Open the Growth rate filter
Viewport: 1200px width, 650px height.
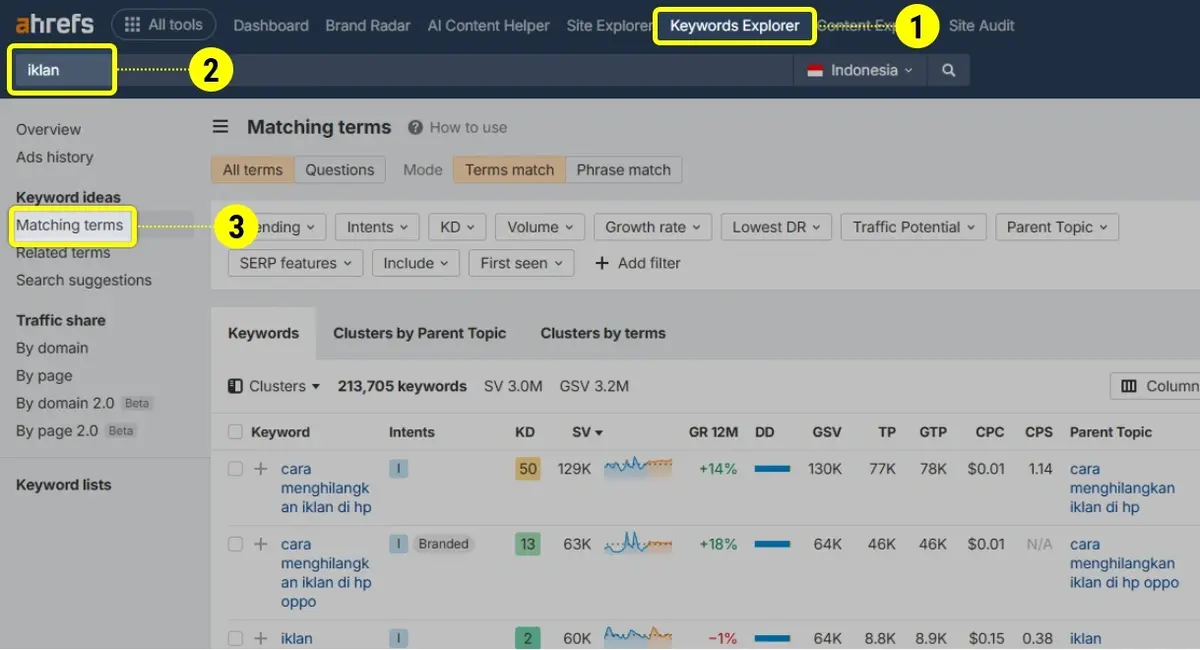653,227
